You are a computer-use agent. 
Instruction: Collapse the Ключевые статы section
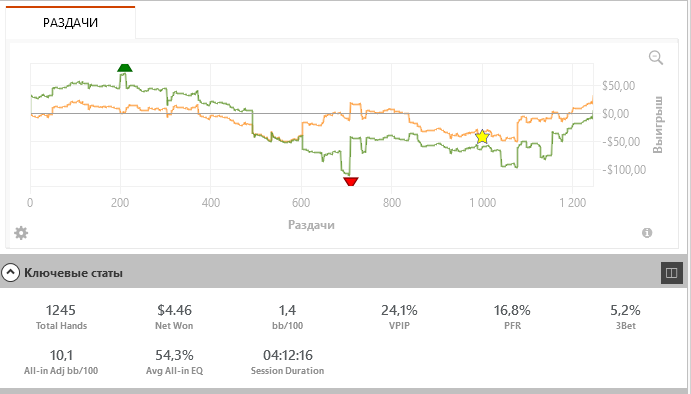pyautogui.click(x=10, y=273)
